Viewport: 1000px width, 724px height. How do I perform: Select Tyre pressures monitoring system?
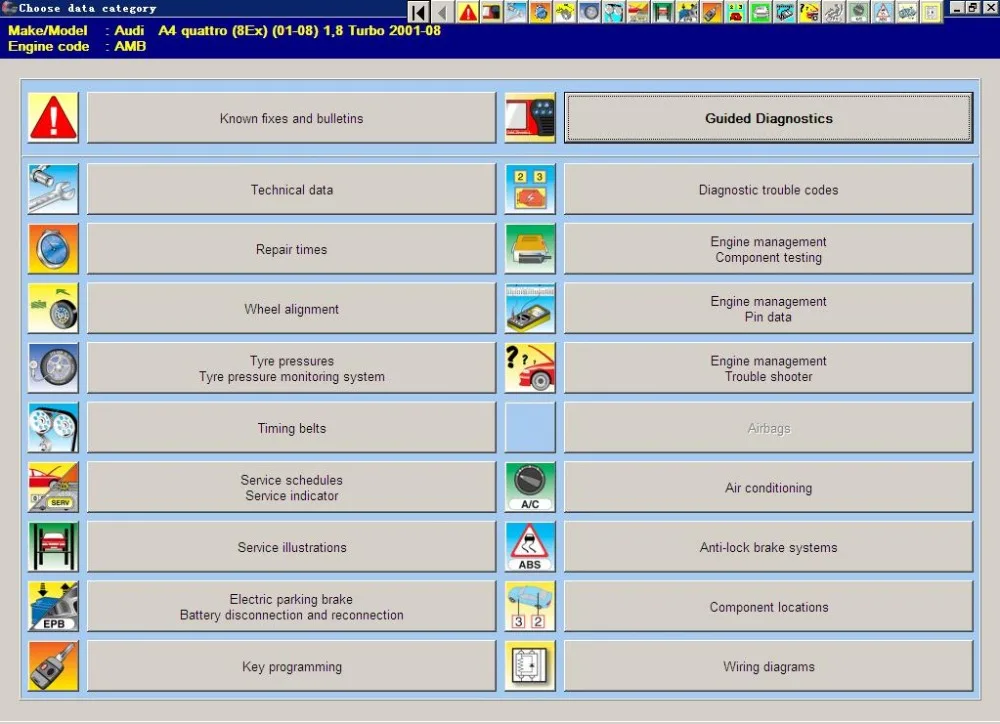(x=291, y=367)
